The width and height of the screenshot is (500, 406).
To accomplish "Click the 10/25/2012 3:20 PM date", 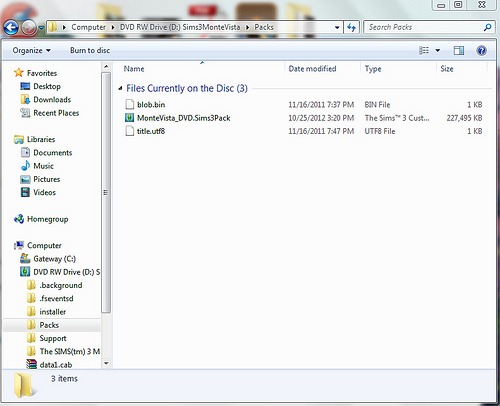I will 321,118.
